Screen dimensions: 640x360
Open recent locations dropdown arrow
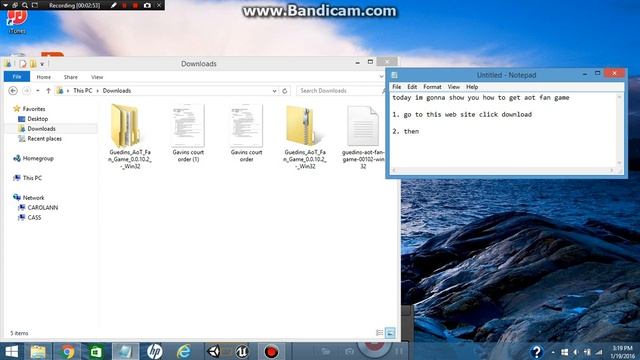38,91
